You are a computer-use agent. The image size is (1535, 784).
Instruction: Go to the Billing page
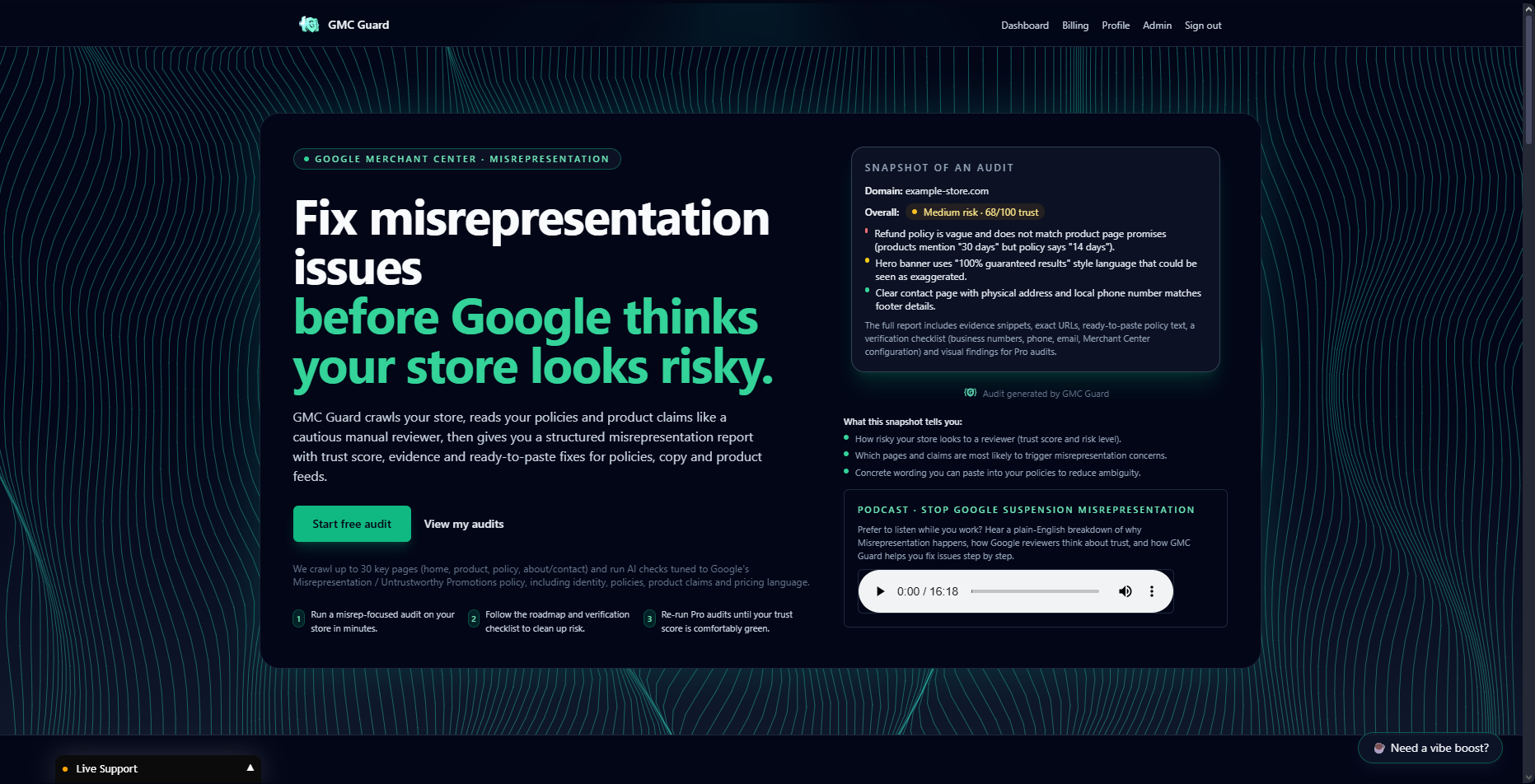(1074, 25)
